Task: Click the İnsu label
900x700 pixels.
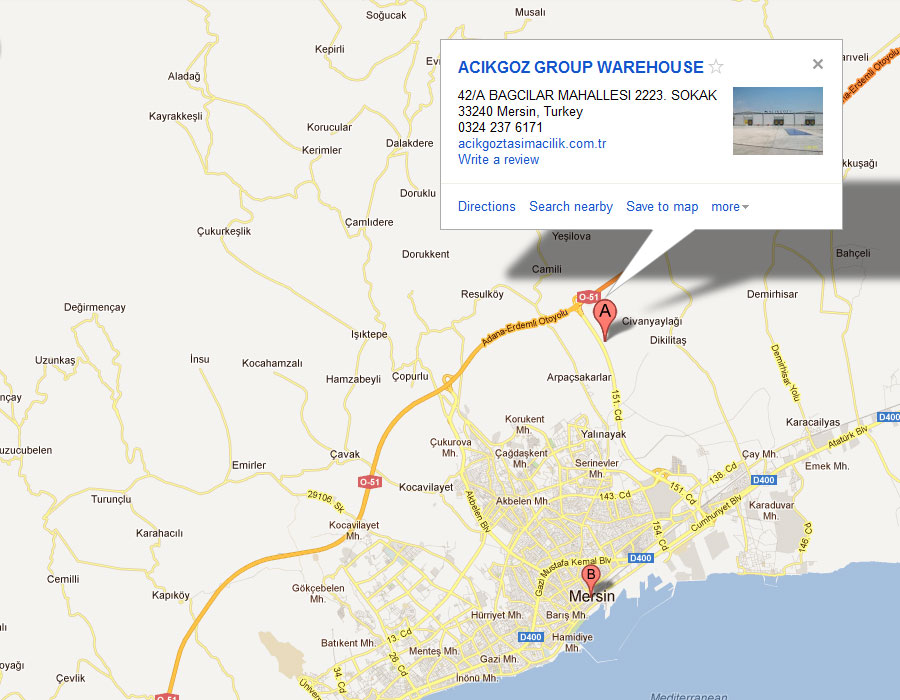Action: click(x=200, y=359)
